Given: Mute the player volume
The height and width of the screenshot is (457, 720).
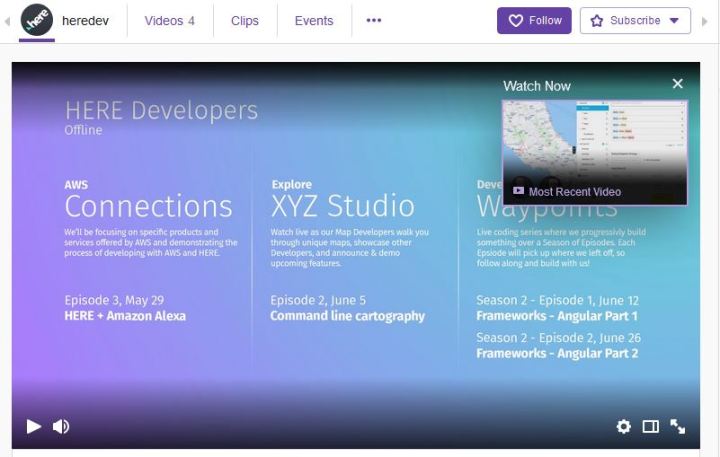Looking at the screenshot, I should 61,426.
